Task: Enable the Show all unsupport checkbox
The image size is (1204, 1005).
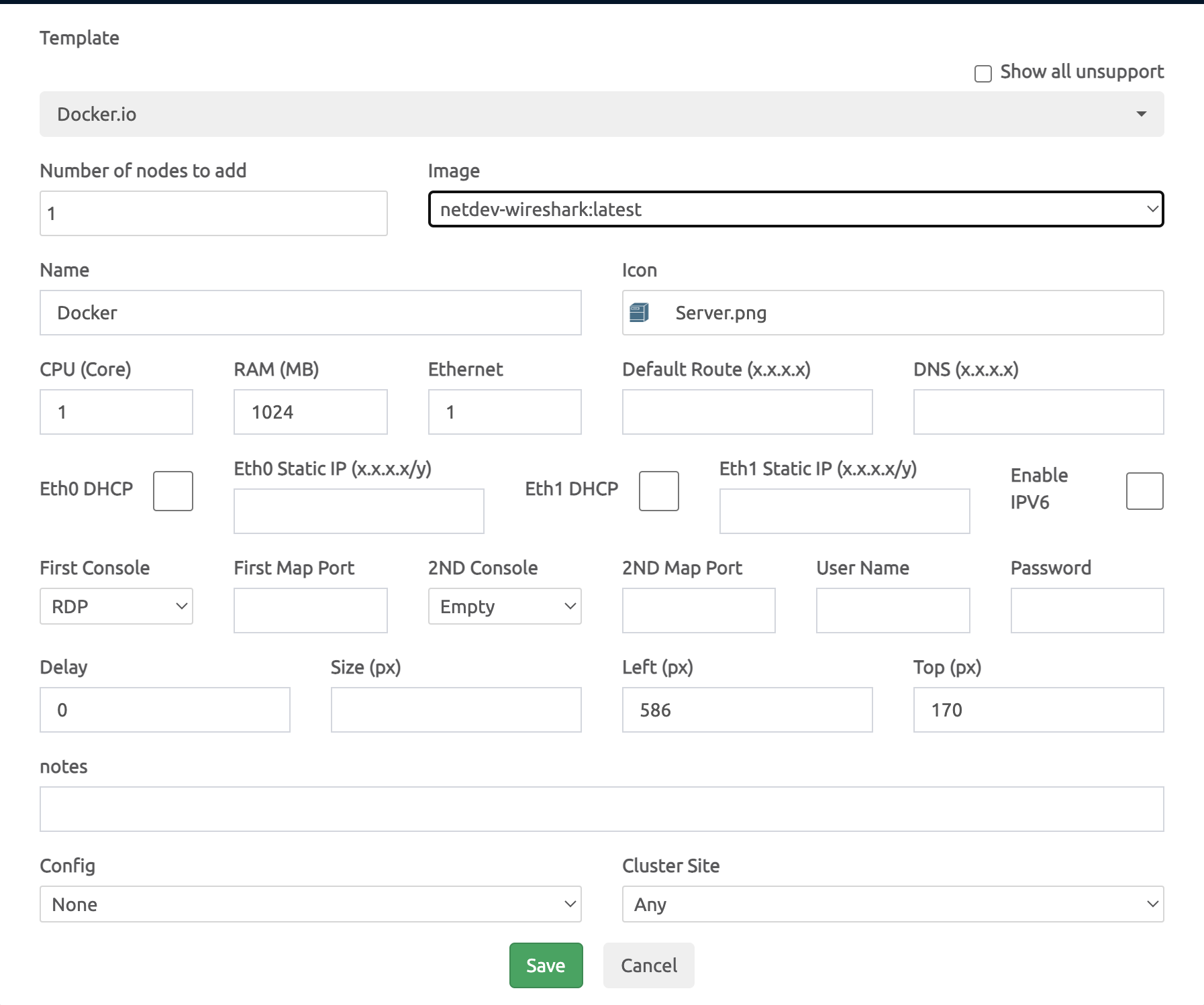Action: [983, 73]
